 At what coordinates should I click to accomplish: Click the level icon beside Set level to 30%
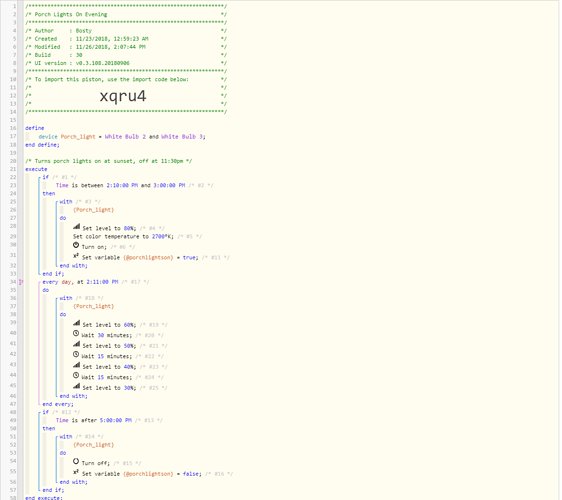click(x=76, y=386)
